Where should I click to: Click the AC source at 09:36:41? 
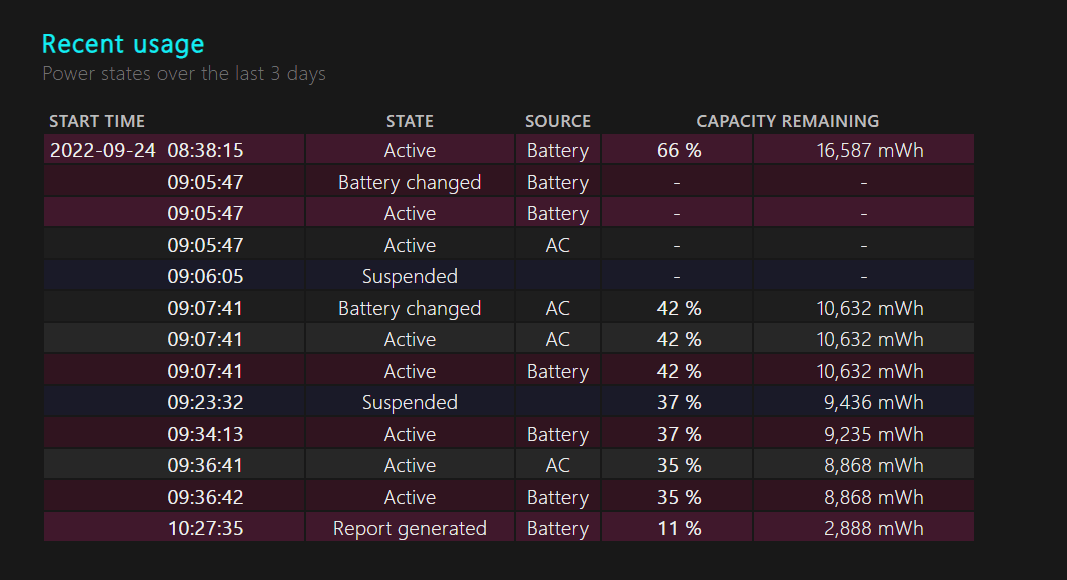pos(557,465)
